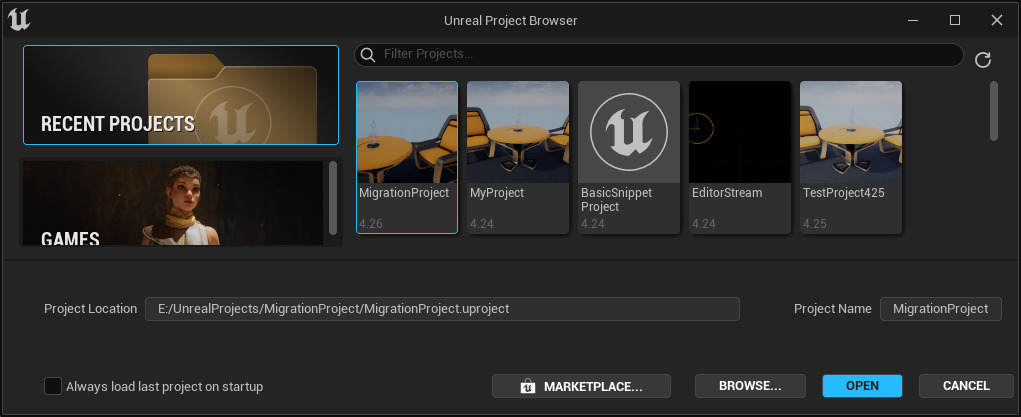Pick the EditorStream project thumbnail

[x=740, y=131]
